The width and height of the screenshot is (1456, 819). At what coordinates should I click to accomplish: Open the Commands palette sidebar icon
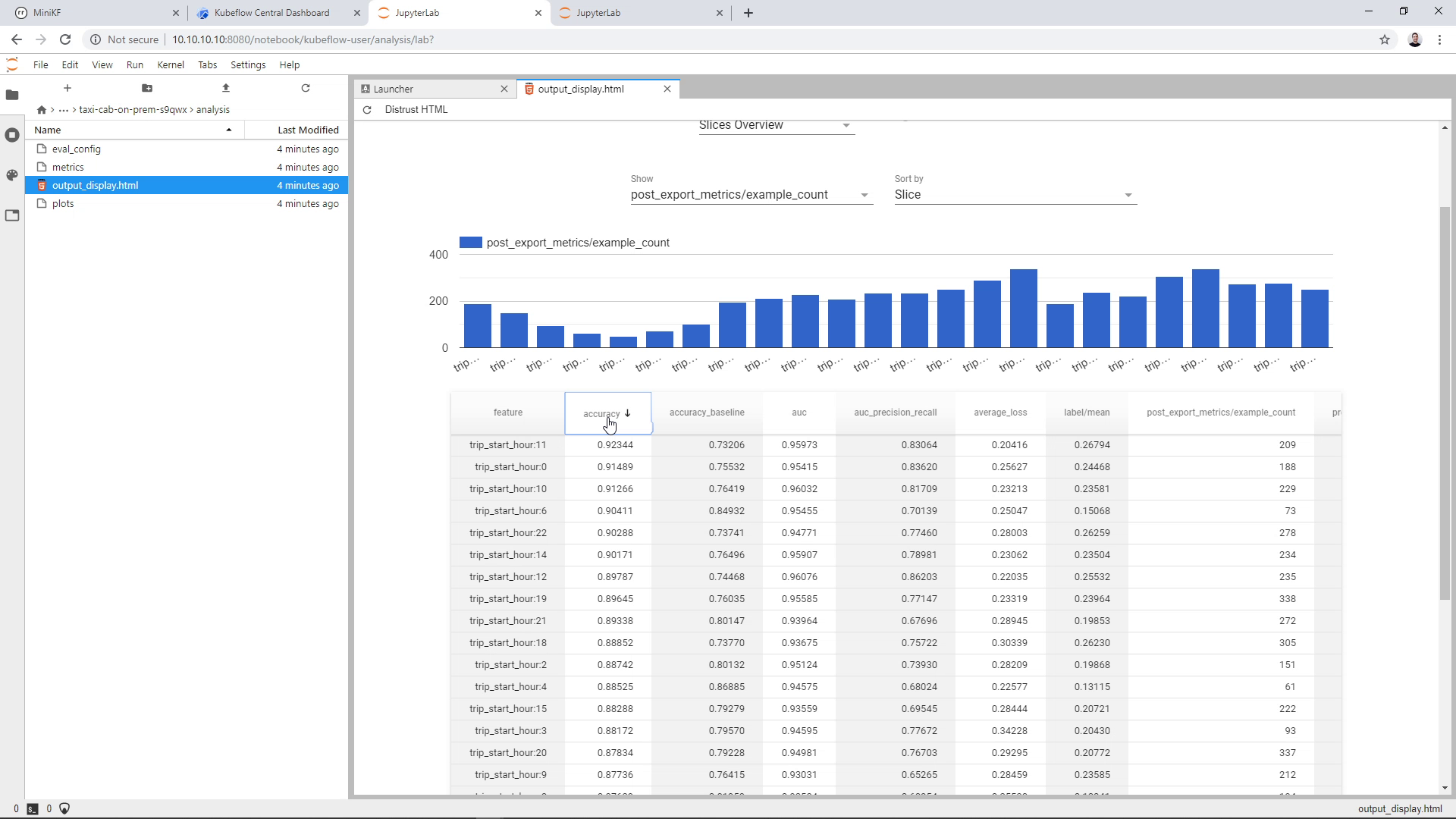(12, 175)
